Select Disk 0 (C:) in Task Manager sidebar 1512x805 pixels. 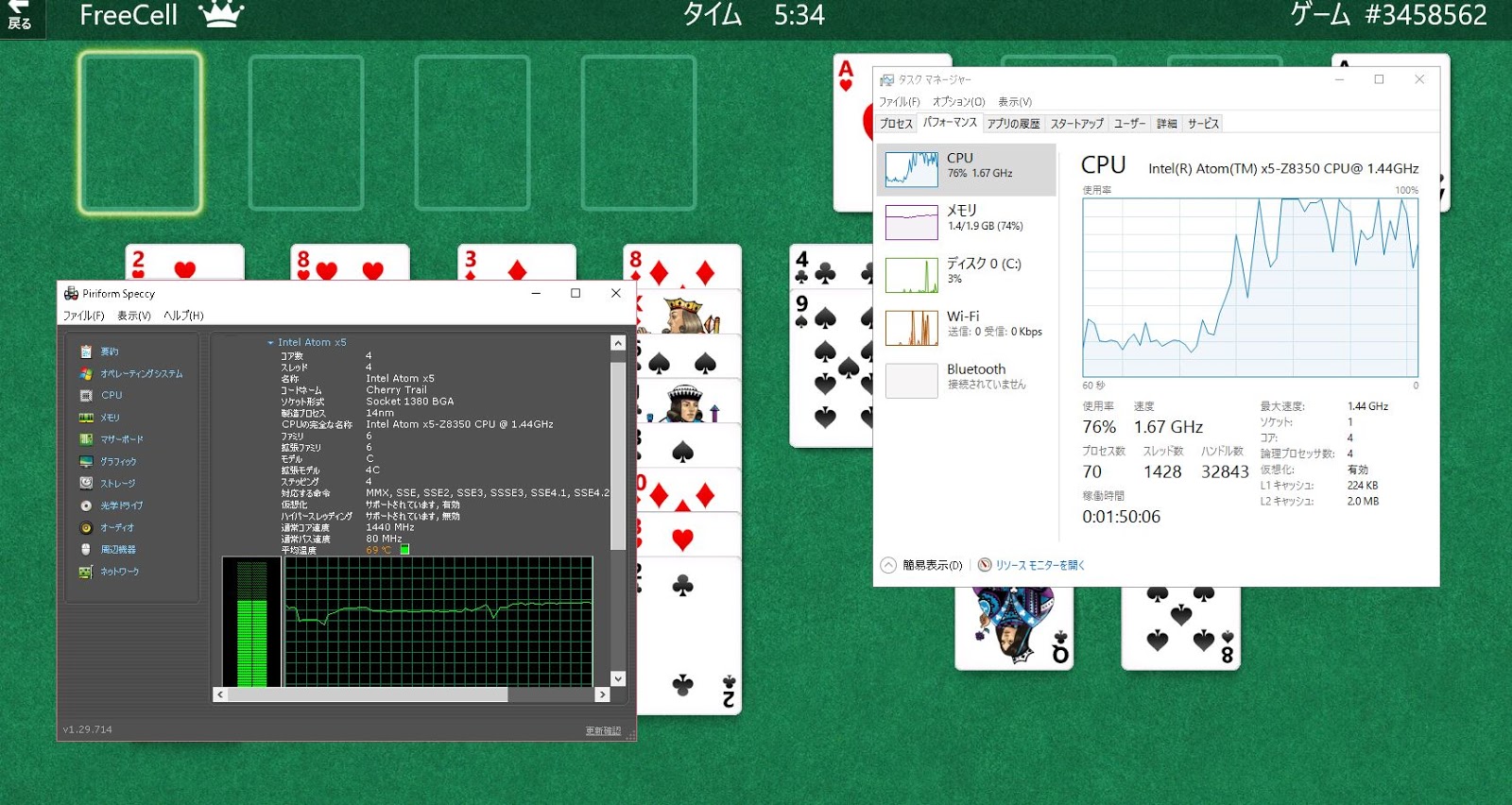966,275
